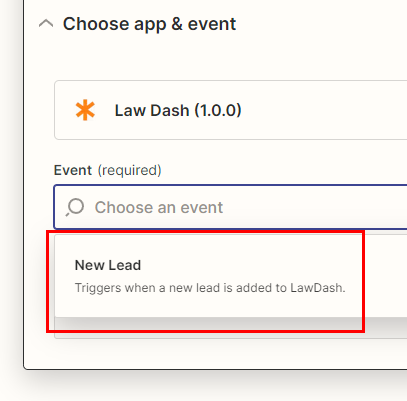Click the Choose app & event heading
The width and height of the screenshot is (407, 401).
coord(149,24)
